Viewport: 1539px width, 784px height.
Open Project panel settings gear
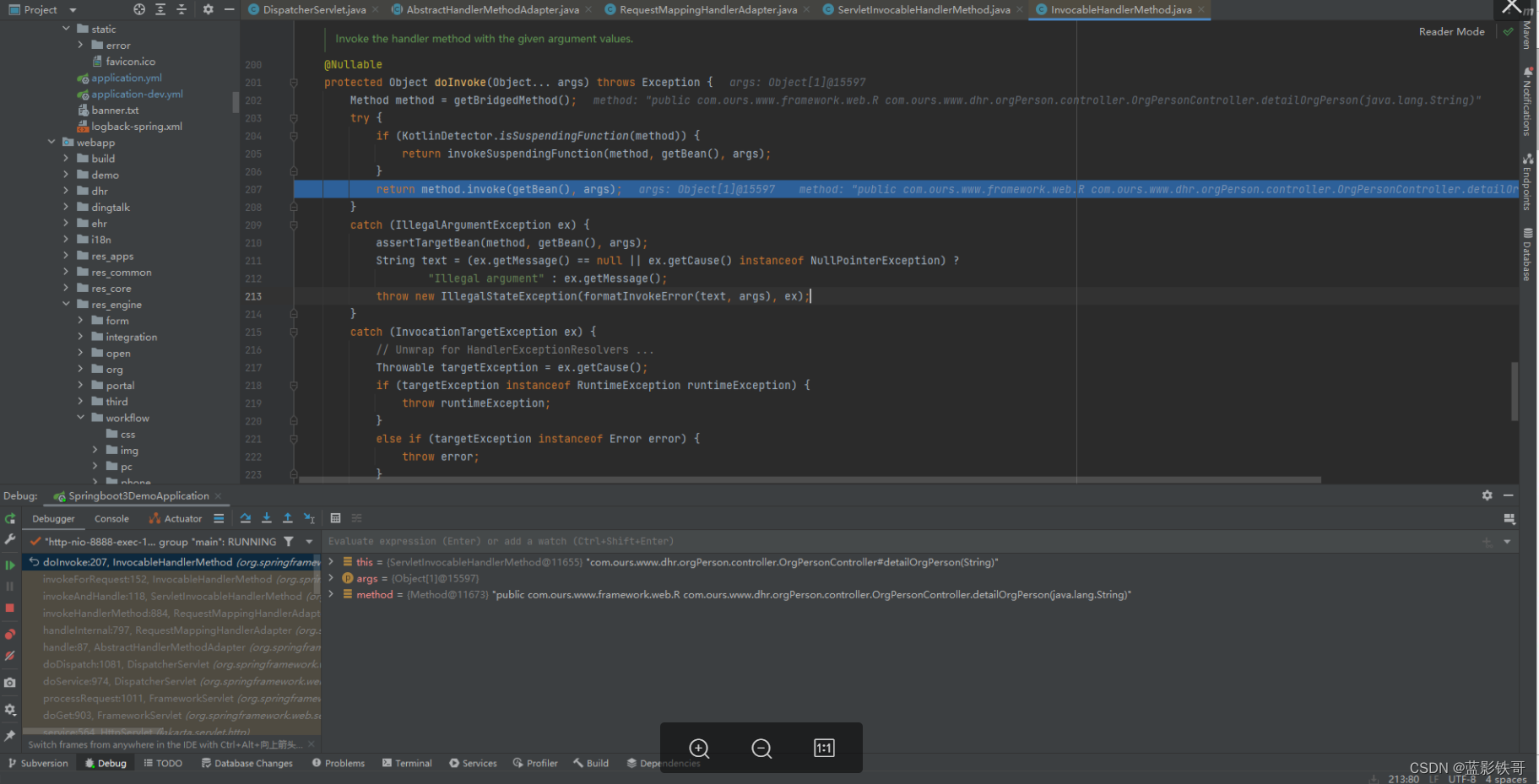coord(208,9)
